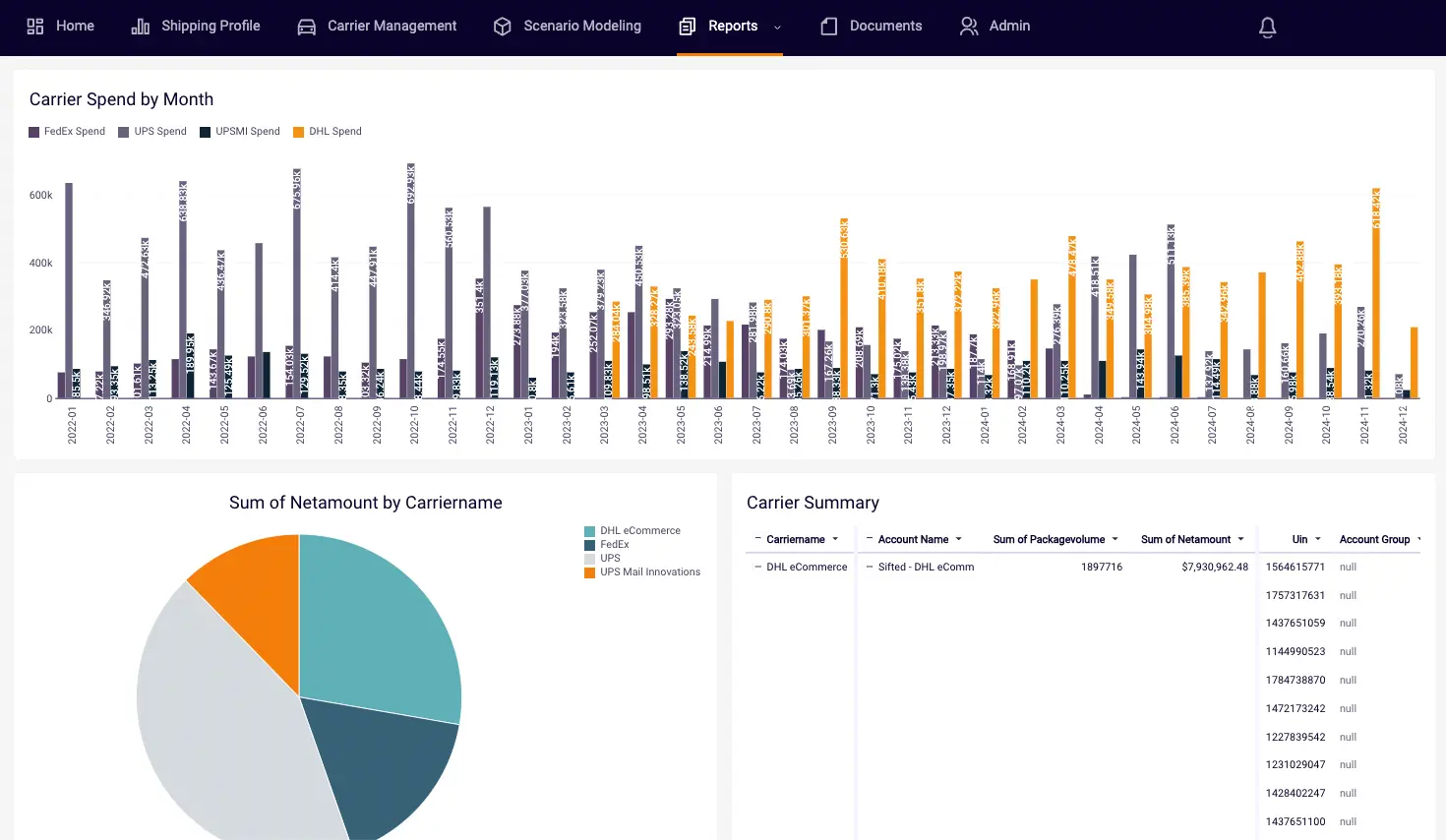
Task: Click the Reports document icon
Action: [x=688, y=27]
